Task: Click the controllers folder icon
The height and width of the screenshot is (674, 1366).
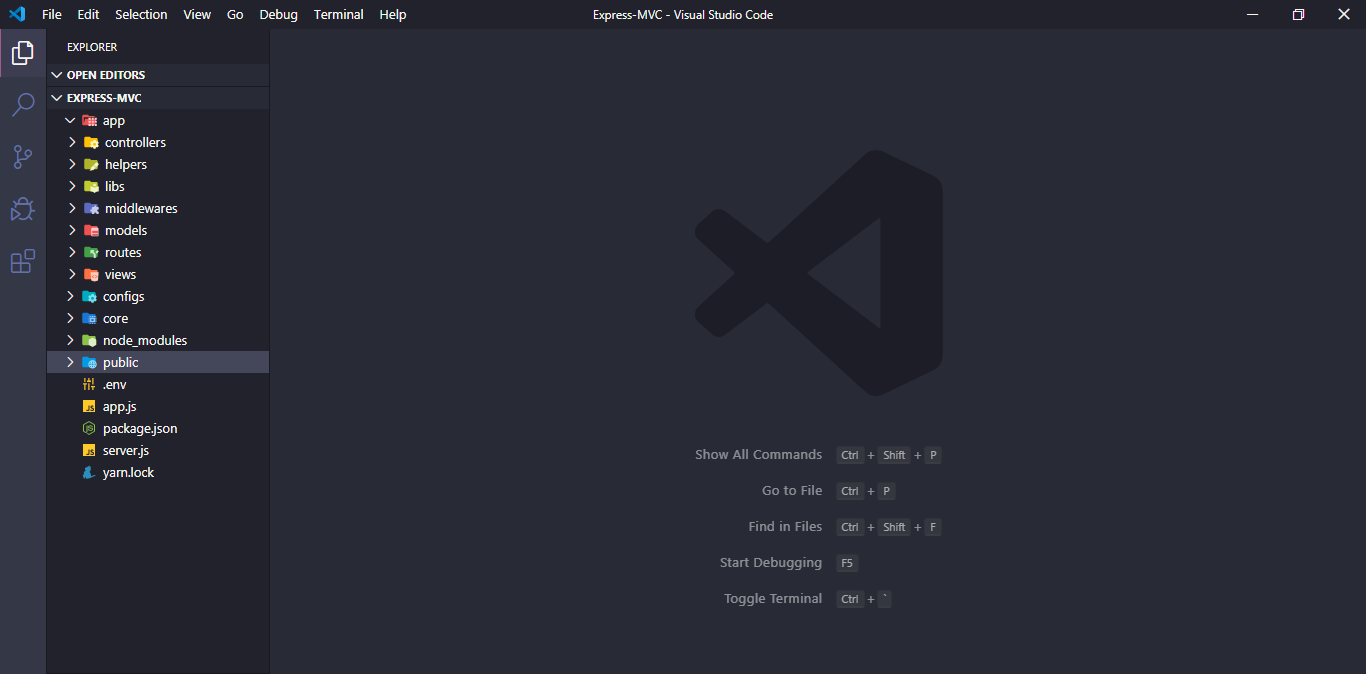Action: point(91,142)
